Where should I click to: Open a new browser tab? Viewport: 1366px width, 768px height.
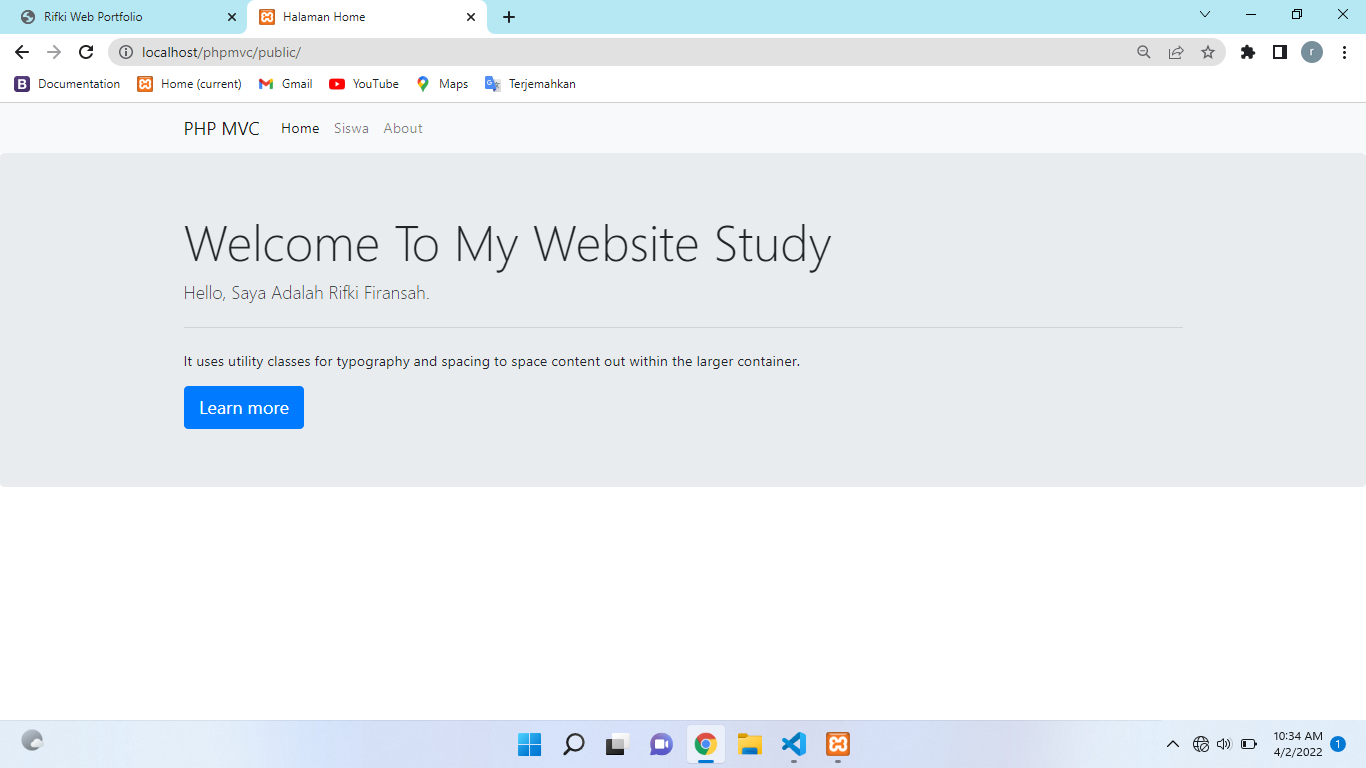click(x=509, y=17)
